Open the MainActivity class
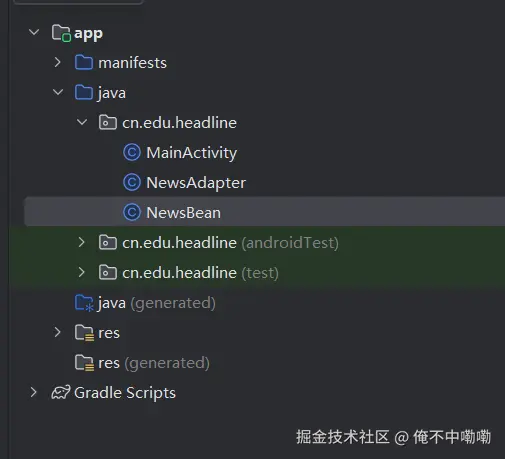The height and width of the screenshot is (459, 505). (192, 153)
